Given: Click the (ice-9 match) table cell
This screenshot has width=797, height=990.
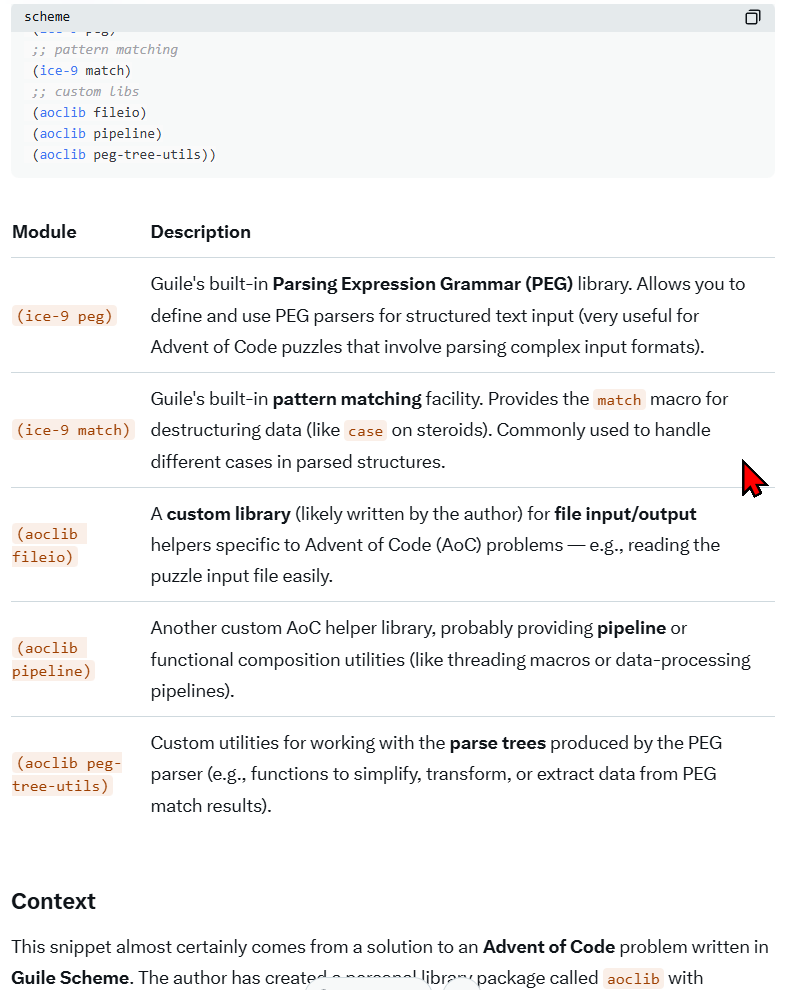Looking at the screenshot, I should tap(73, 431).
